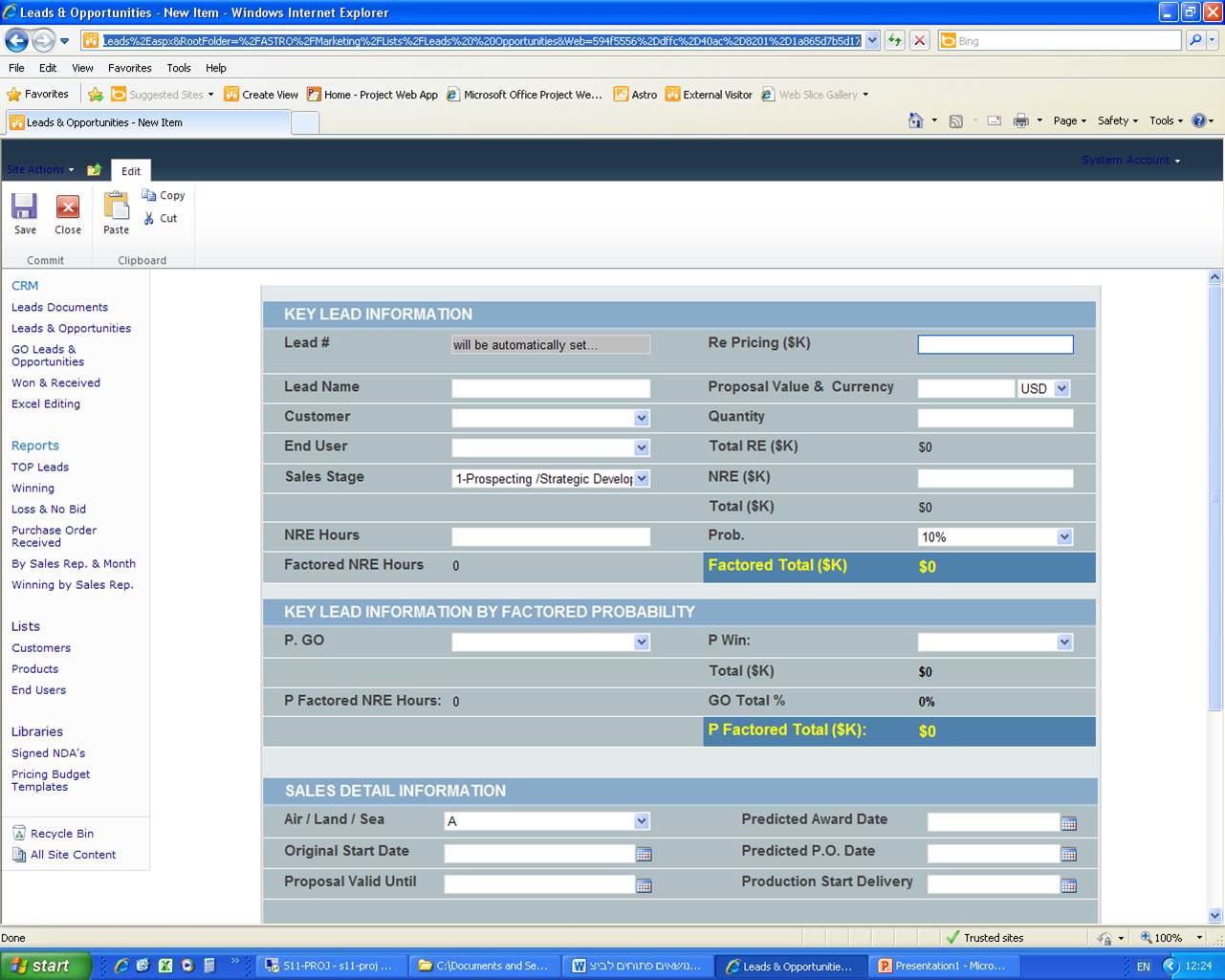Click the zoom level 100% status bar control
The height and width of the screenshot is (980, 1225).
(x=1171, y=938)
